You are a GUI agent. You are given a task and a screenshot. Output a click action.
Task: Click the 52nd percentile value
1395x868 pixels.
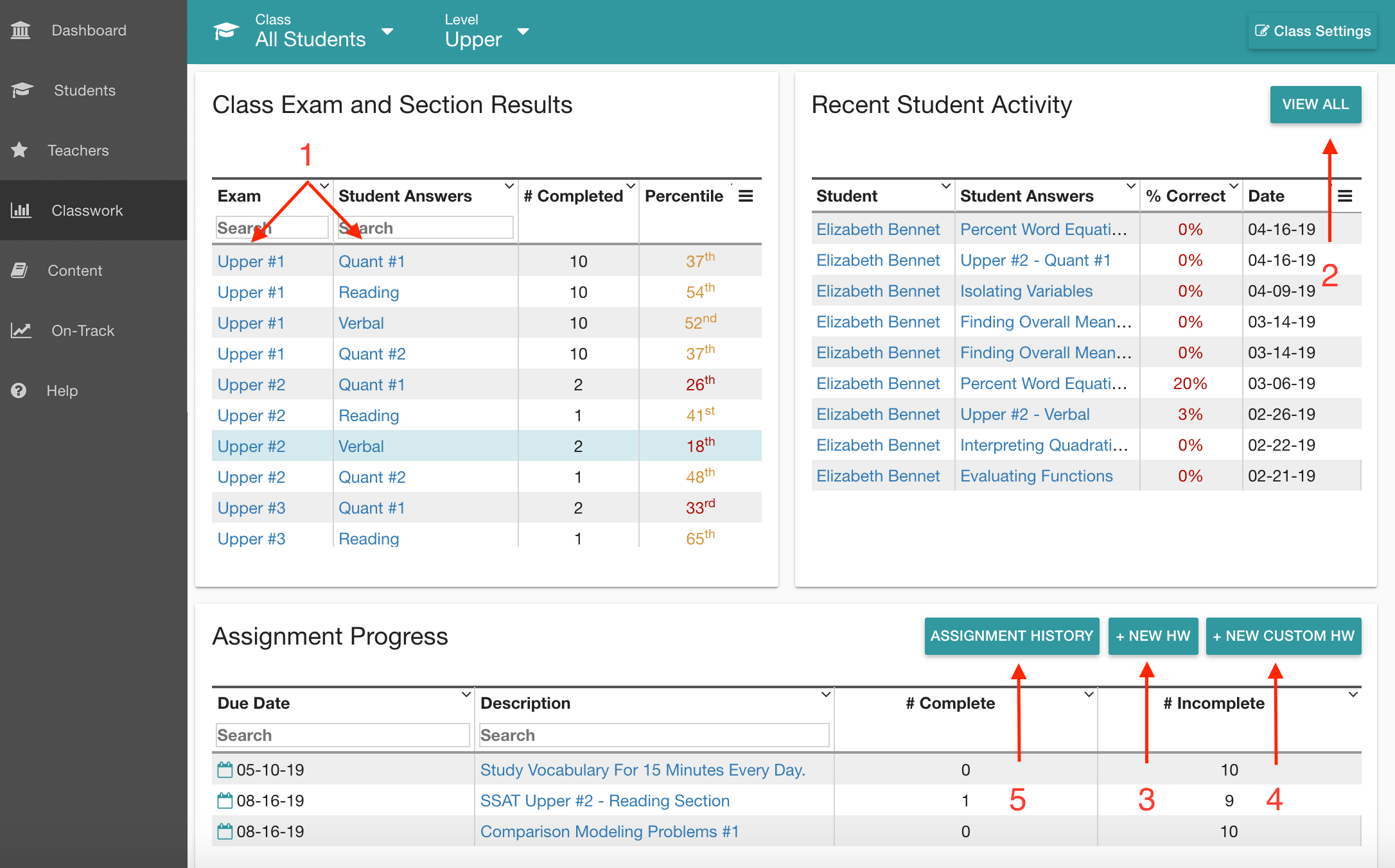pyautogui.click(x=700, y=322)
